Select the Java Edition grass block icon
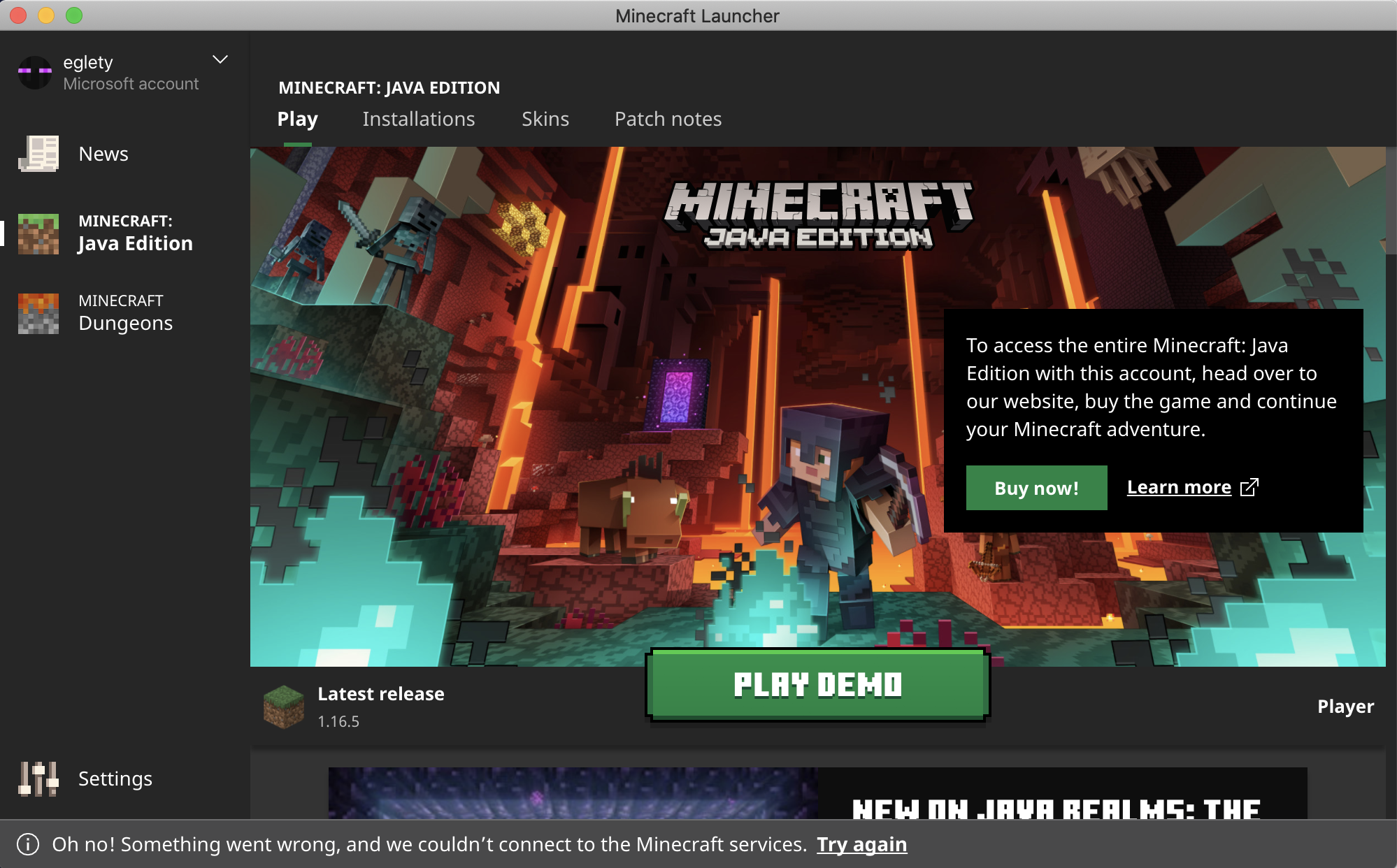The height and width of the screenshot is (868, 1397). [38, 233]
